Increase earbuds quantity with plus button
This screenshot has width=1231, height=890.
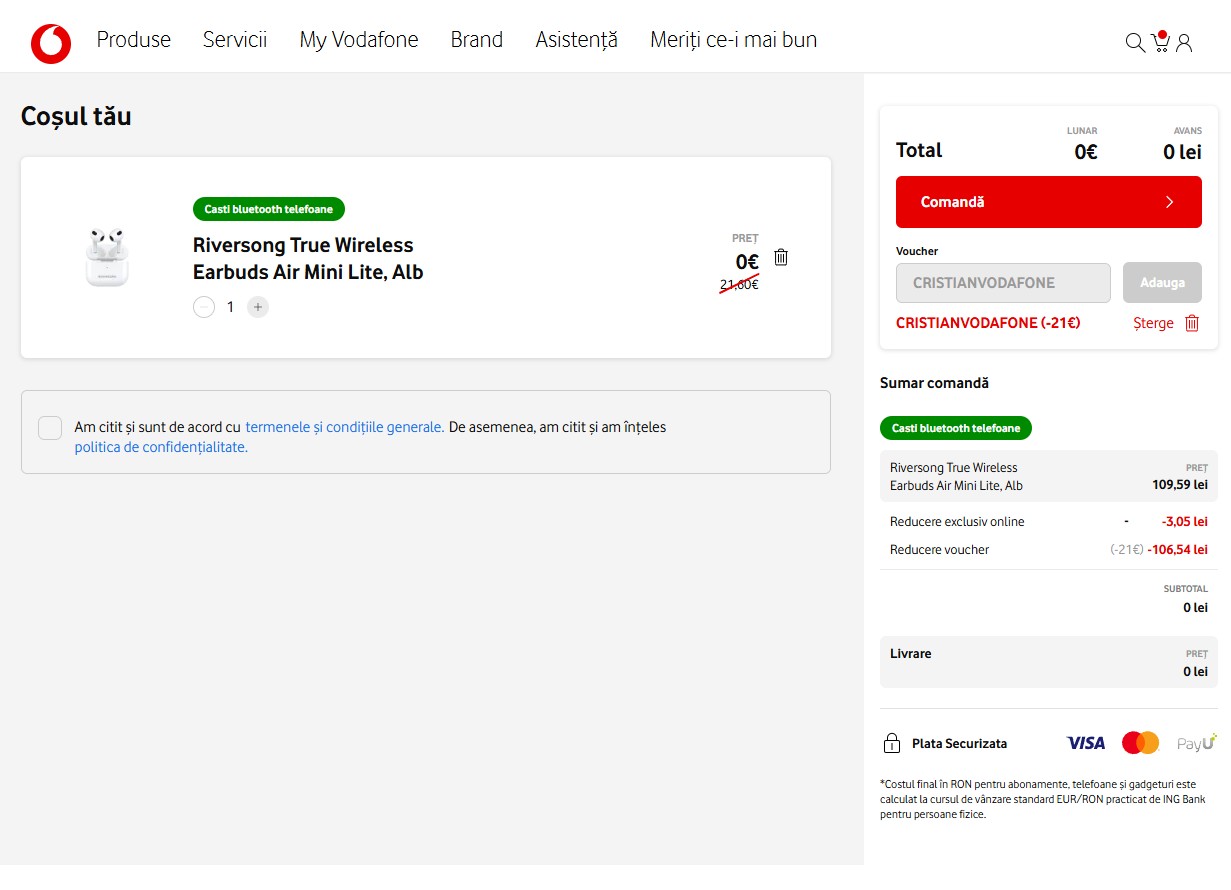coord(258,307)
